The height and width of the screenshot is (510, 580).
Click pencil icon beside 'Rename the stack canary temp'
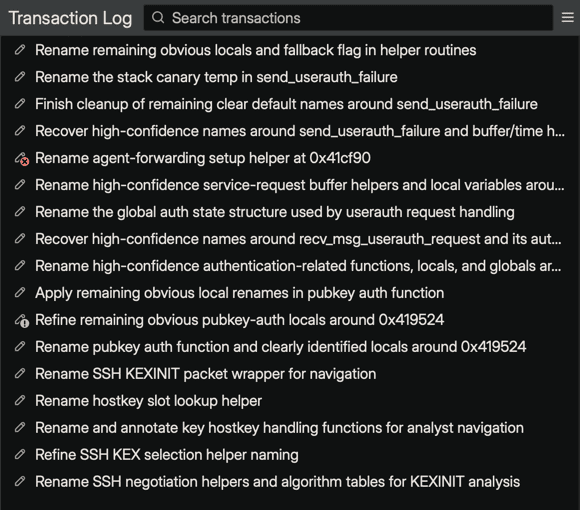(x=20, y=77)
